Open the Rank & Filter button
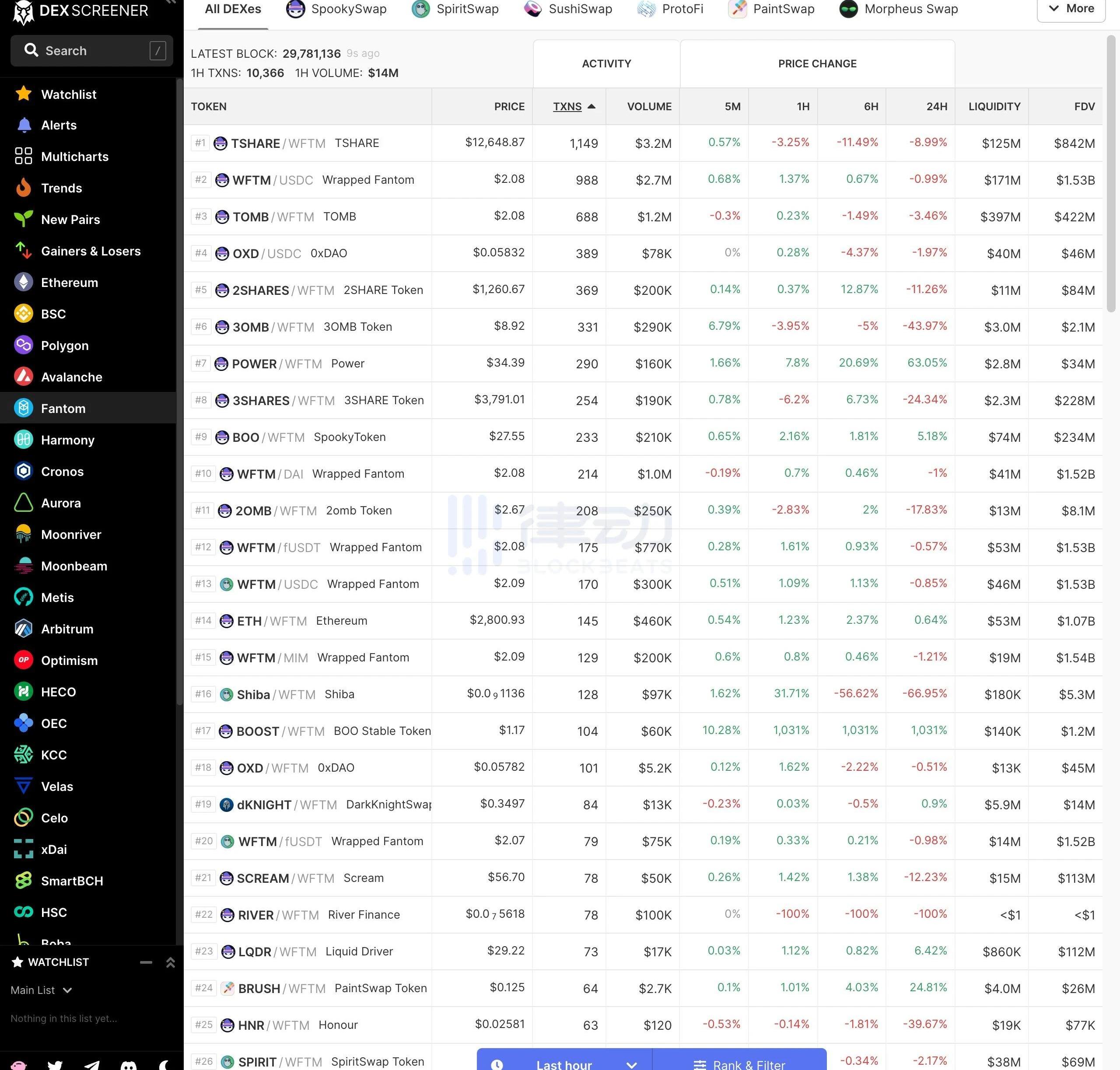 click(739, 1063)
